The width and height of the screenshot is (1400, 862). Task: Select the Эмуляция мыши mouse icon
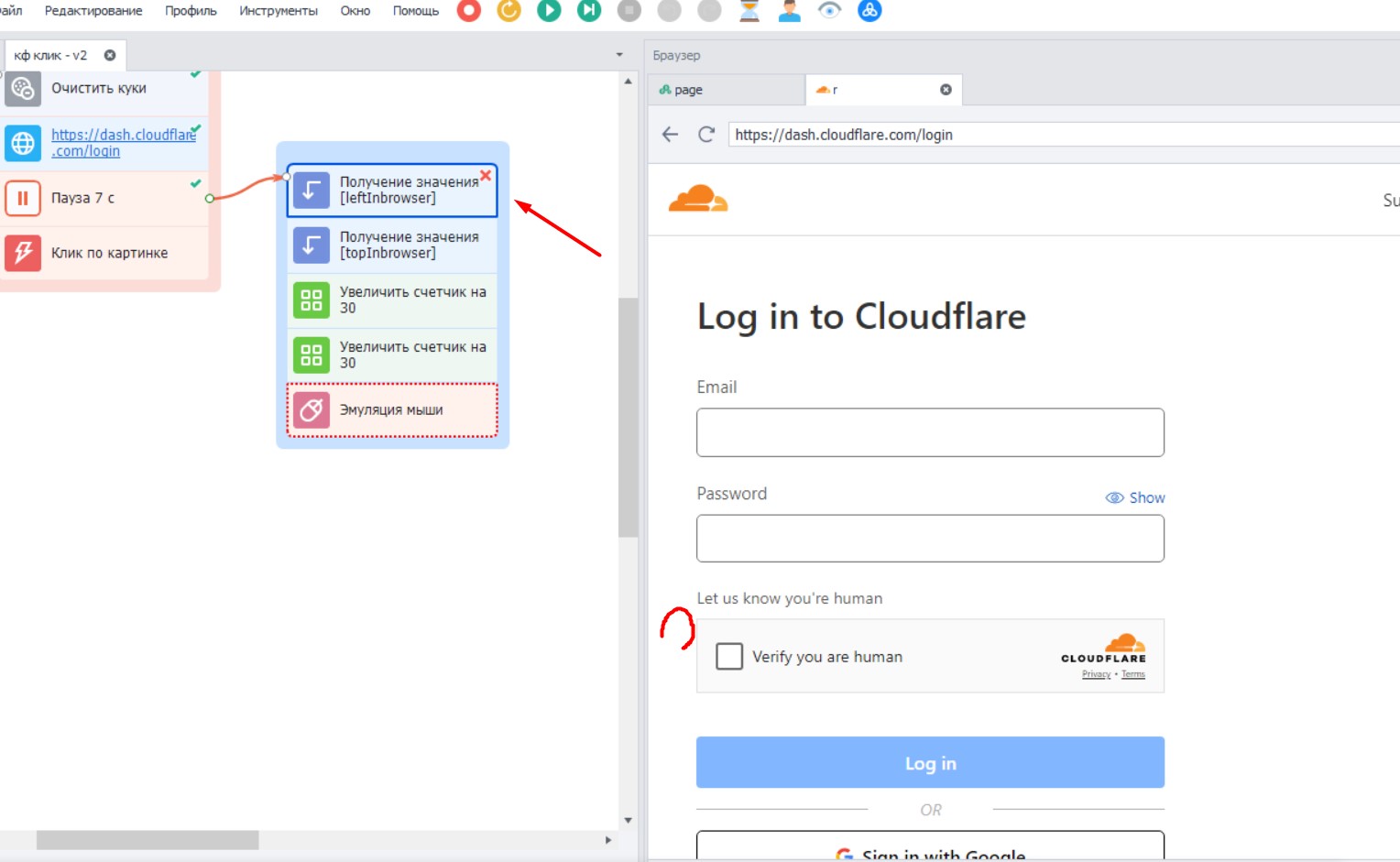click(x=312, y=410)
